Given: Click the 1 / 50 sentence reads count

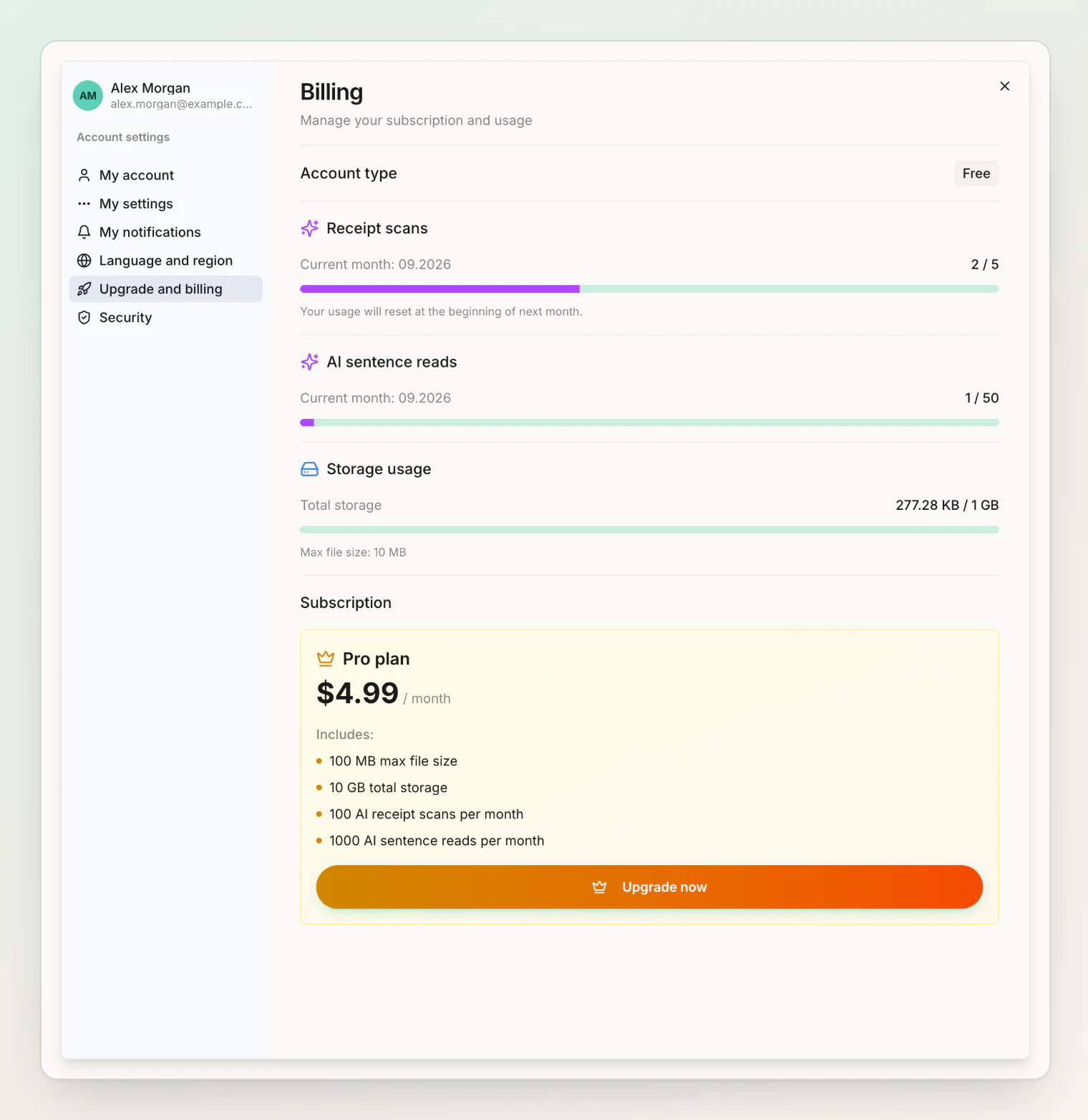Looking at the screenshot, I should coord(981,398).
